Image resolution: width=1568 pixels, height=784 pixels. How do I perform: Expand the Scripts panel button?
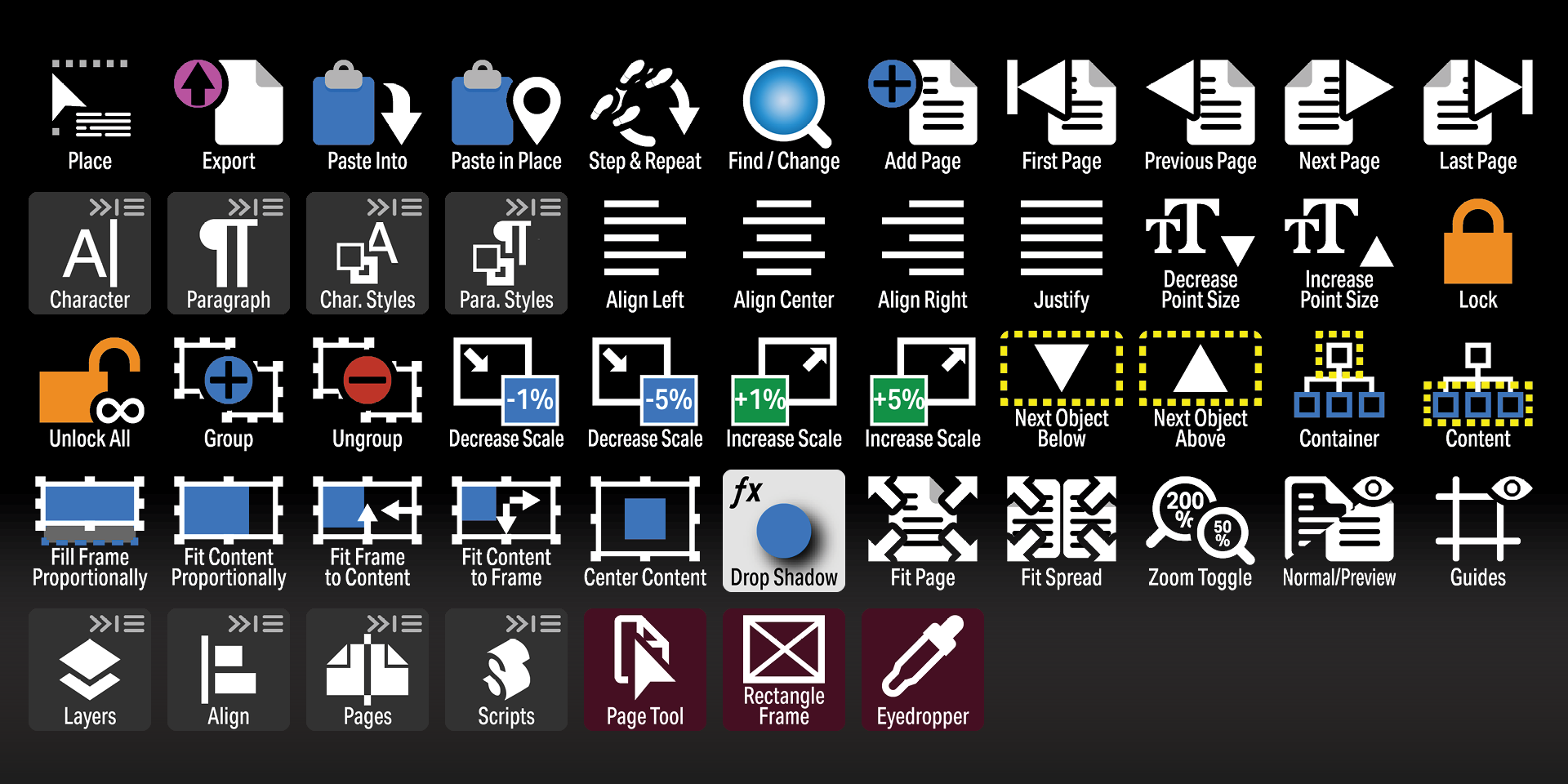tap(506, 670)
